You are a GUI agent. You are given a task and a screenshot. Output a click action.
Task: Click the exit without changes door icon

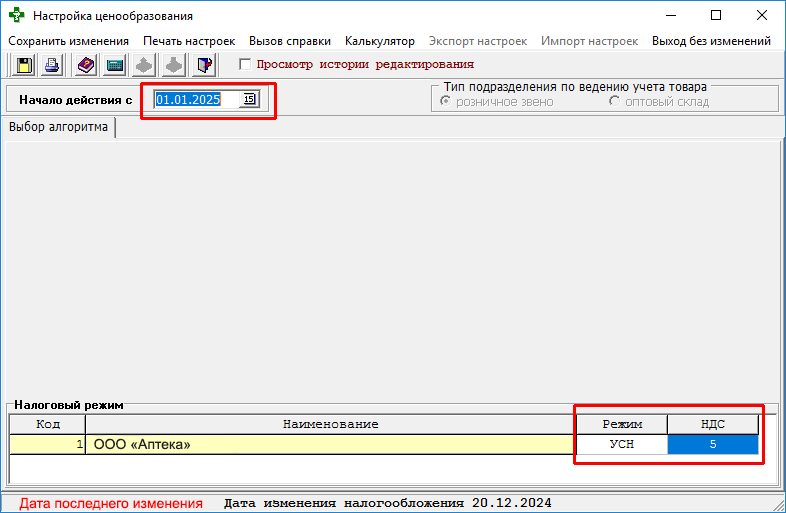(204, 65)
